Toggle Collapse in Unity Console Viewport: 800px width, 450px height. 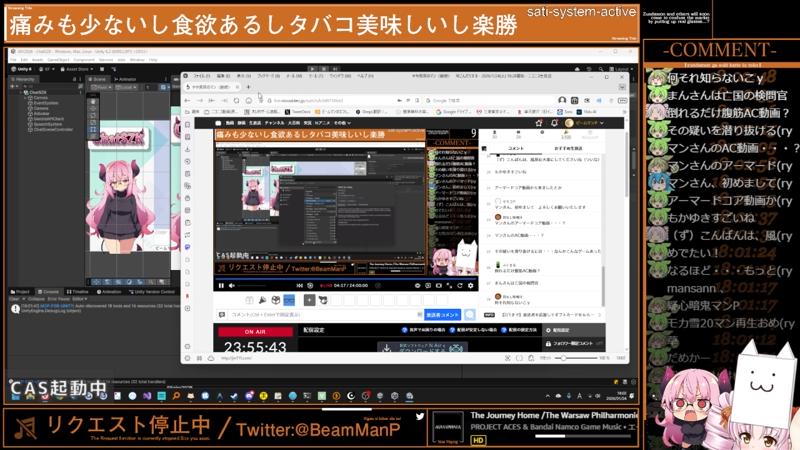[35, 299]
